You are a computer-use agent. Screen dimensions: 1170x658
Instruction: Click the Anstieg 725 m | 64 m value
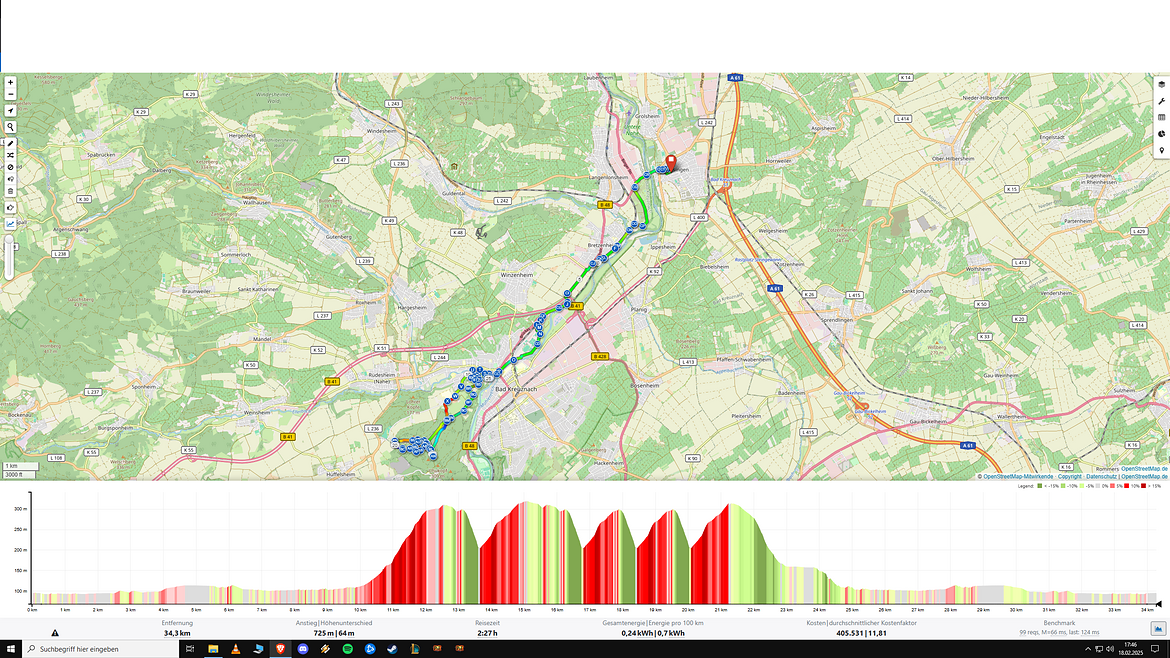coord(334,633)
